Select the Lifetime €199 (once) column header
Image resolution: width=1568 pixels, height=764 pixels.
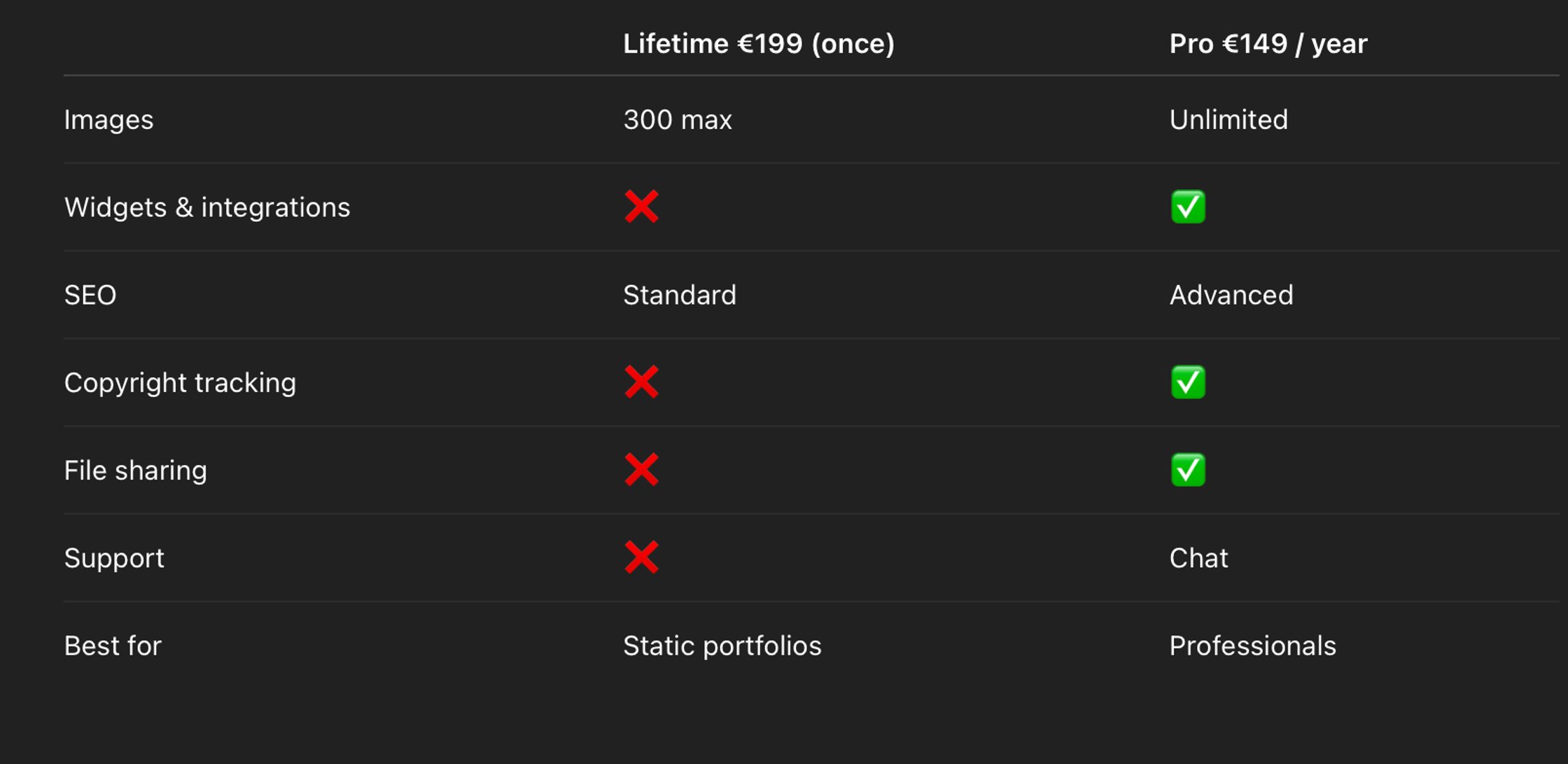click(x=759, y=44)
